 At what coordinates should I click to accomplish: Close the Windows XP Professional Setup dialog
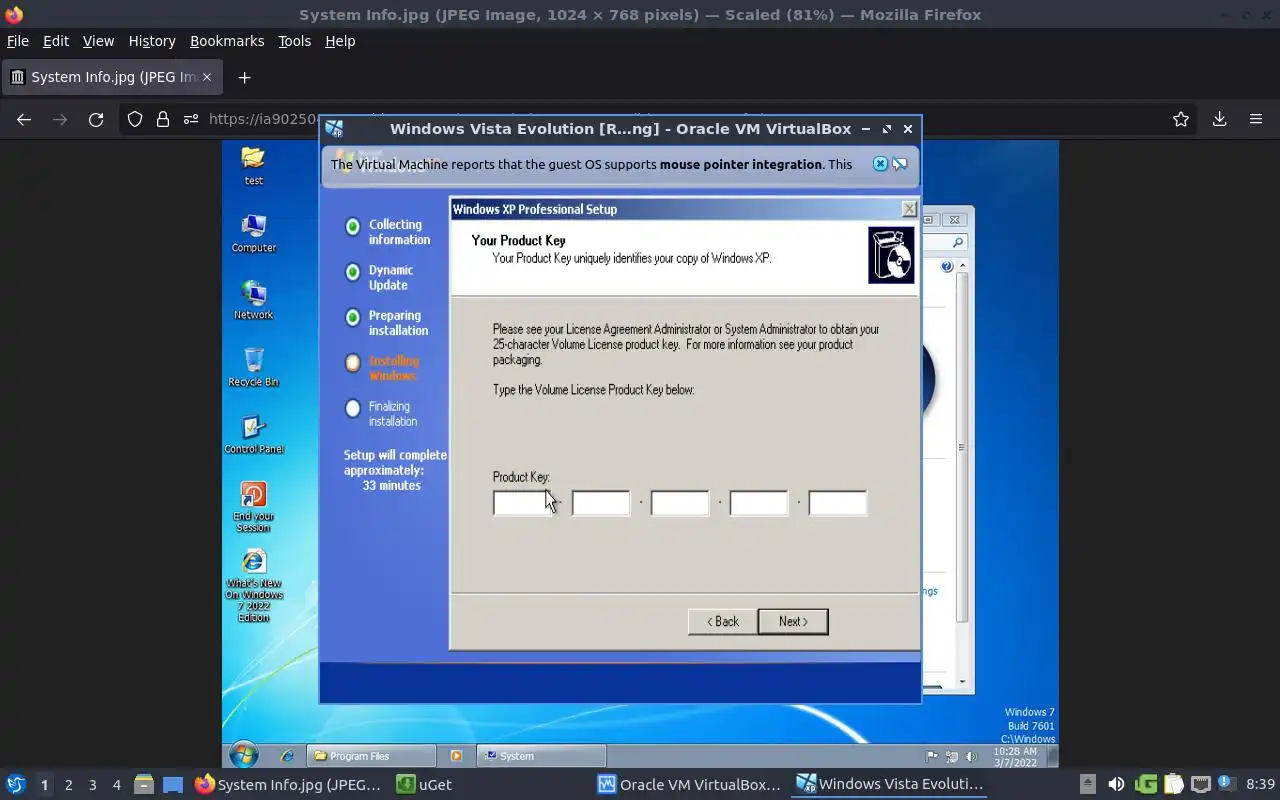pyautogui.click(x=909, y=209)
